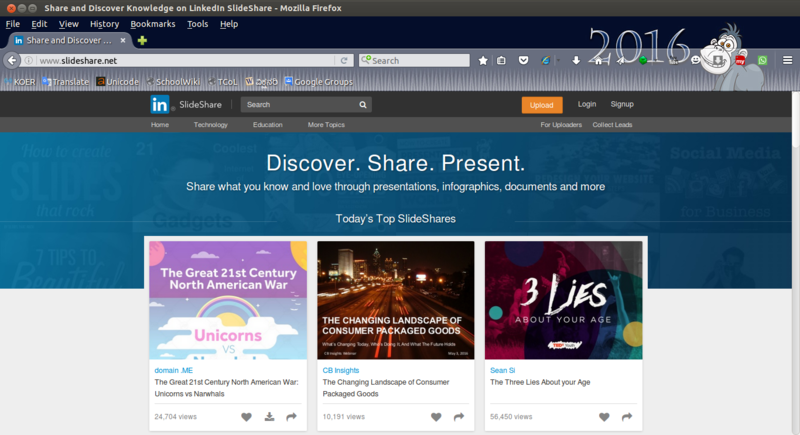Open the Technology topic
The width and height of the screenshot is (800, 435).
pyautogui.click(x=210, y=124)
